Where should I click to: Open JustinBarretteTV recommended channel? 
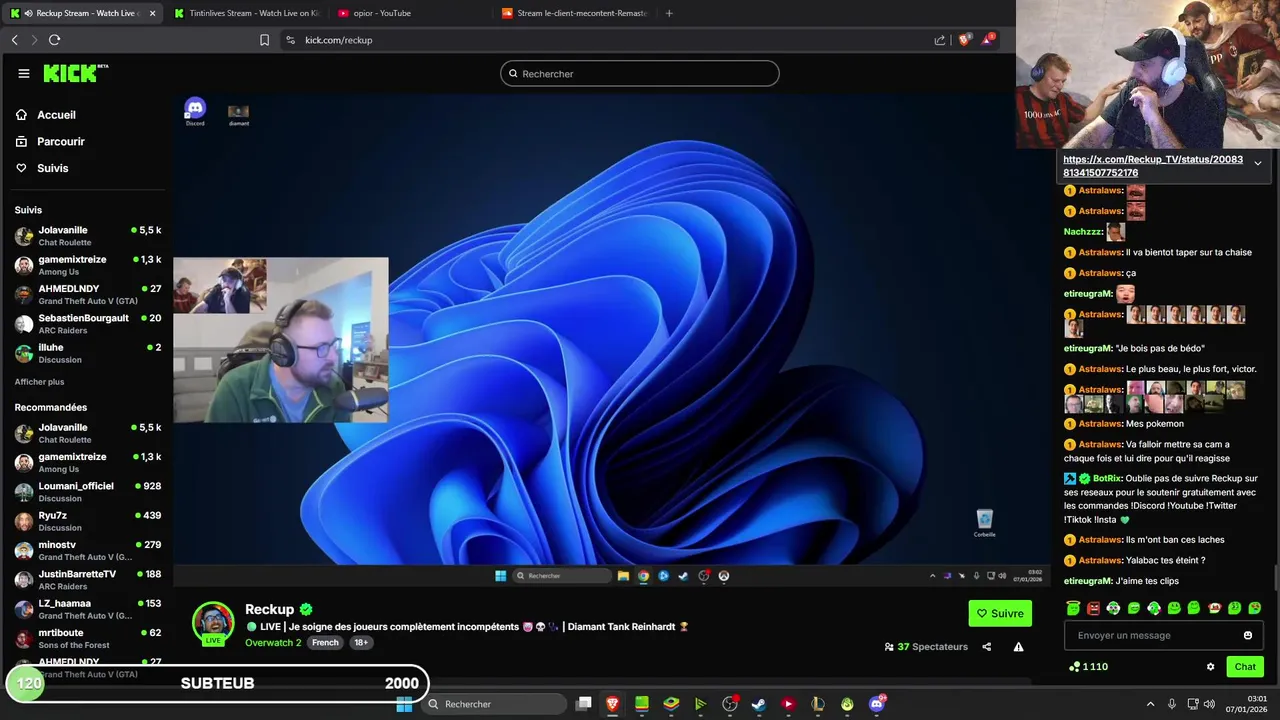[88, 580]
